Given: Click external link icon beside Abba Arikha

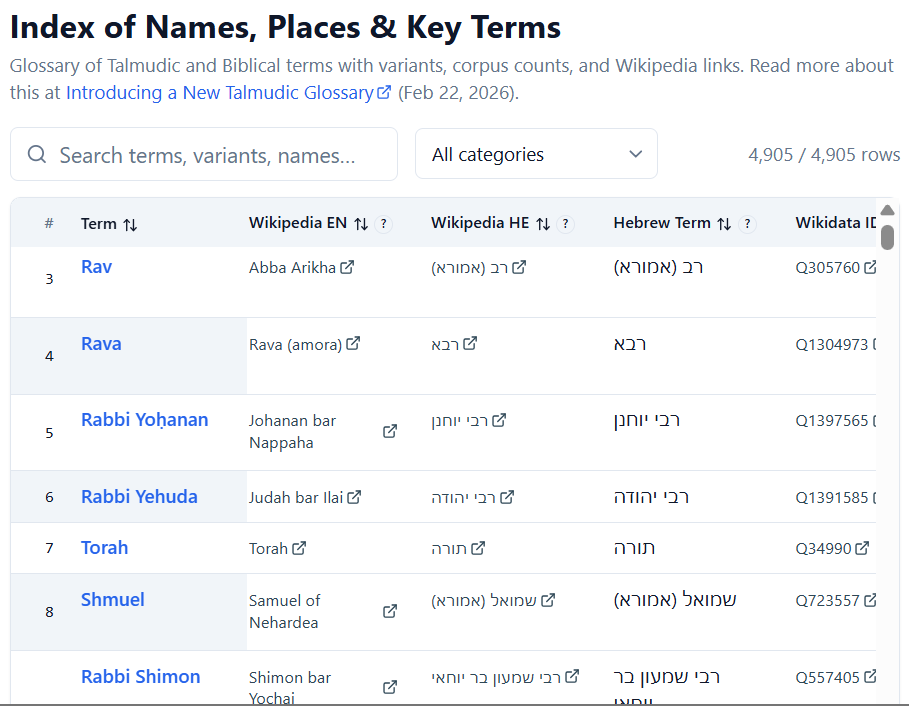Looking at the screenshot, I should click(347, 268).
